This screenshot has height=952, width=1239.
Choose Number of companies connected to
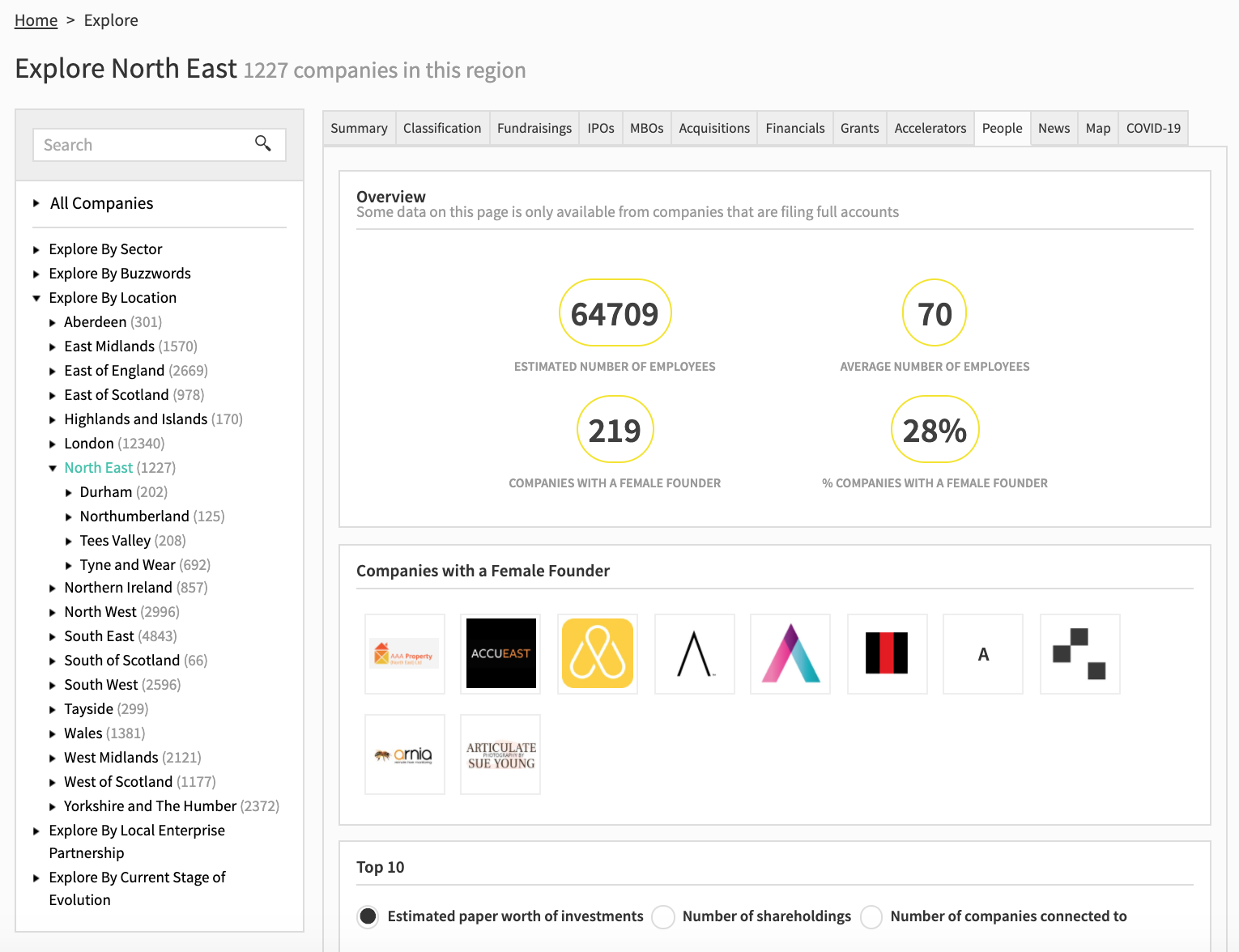coord(871,916)
